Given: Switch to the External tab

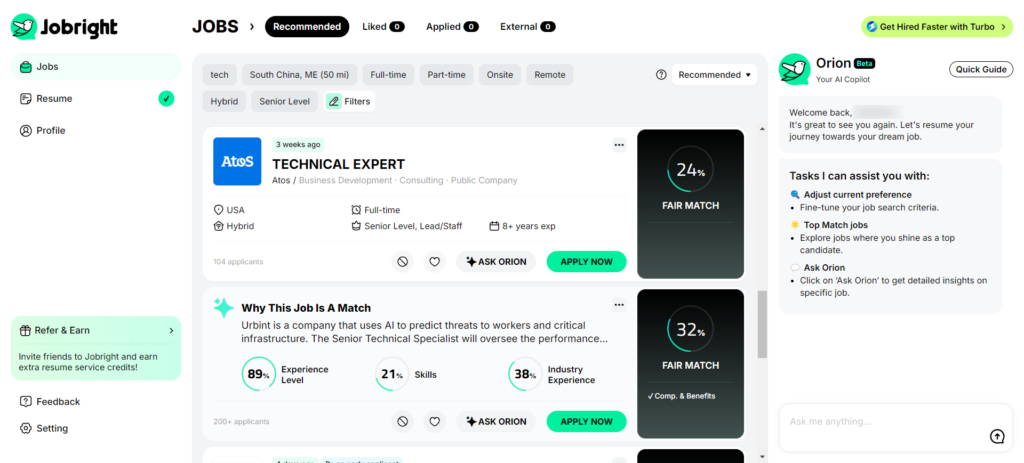Looking at the screenshot, I should 528,27.
